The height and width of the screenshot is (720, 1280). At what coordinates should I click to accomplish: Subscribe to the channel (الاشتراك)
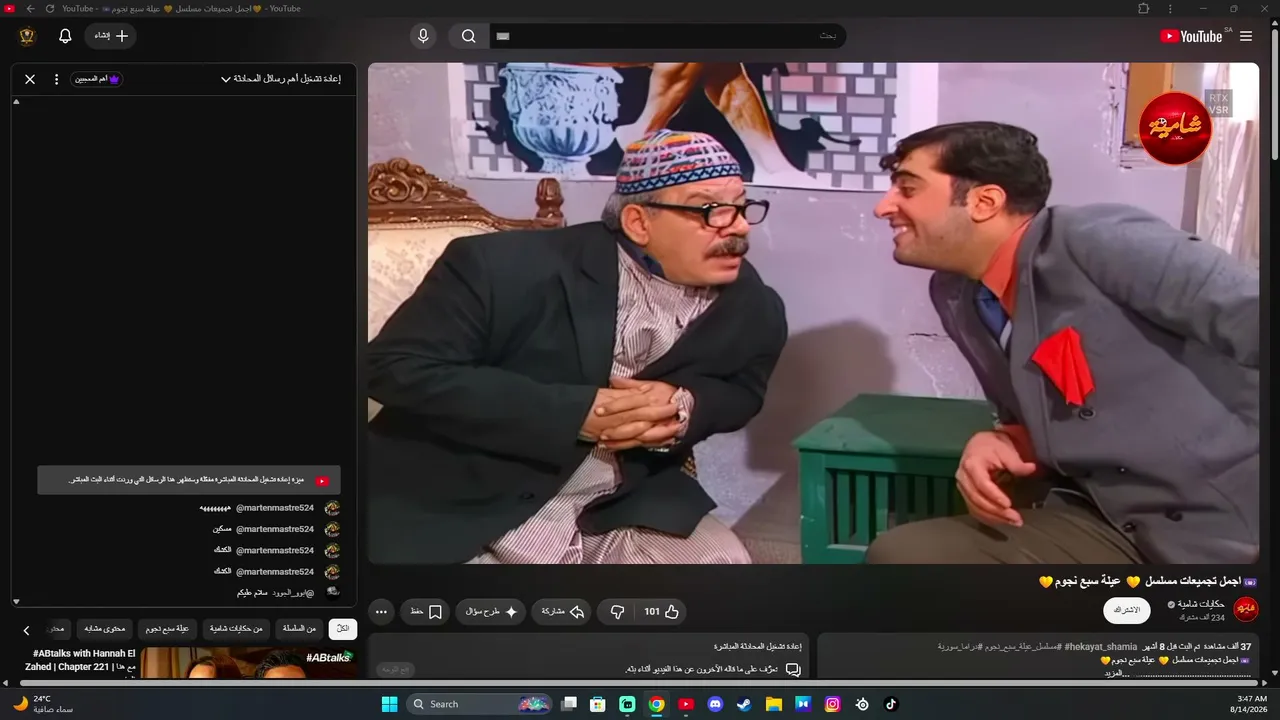1127,610
